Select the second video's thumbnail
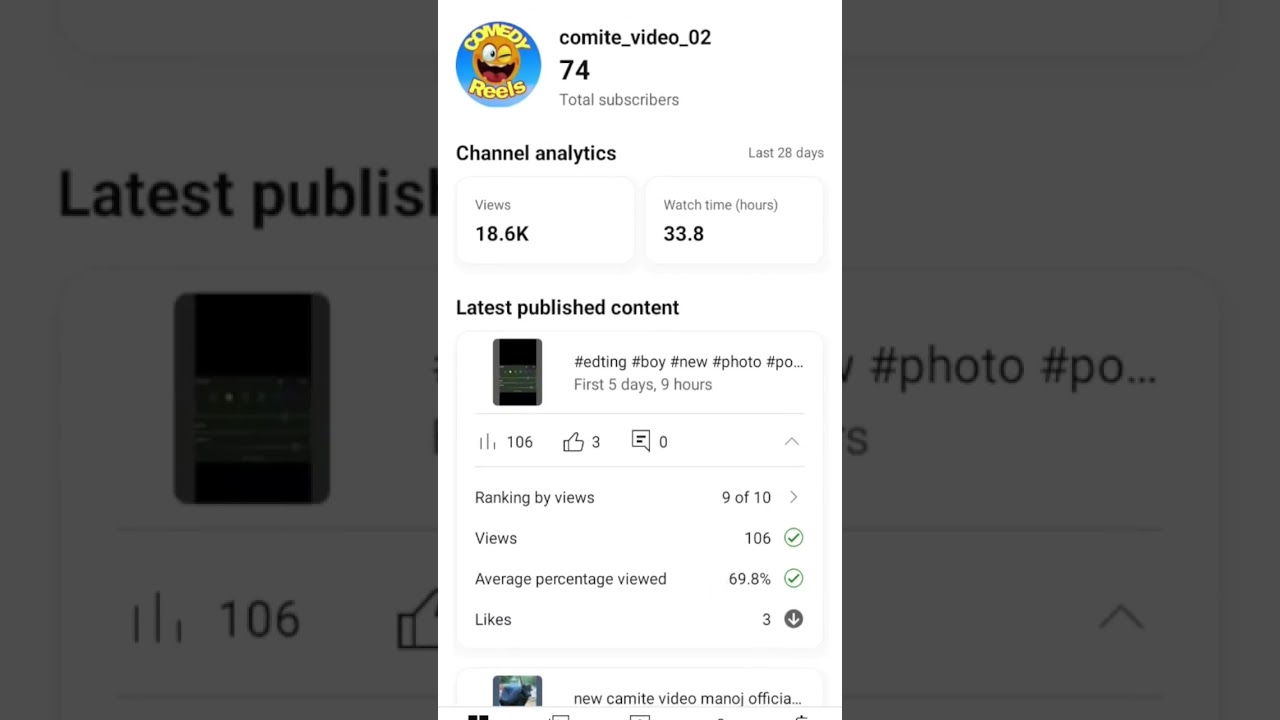Image resolution: width=1280 pixels, height=720 pixels. tap(517, 692)
